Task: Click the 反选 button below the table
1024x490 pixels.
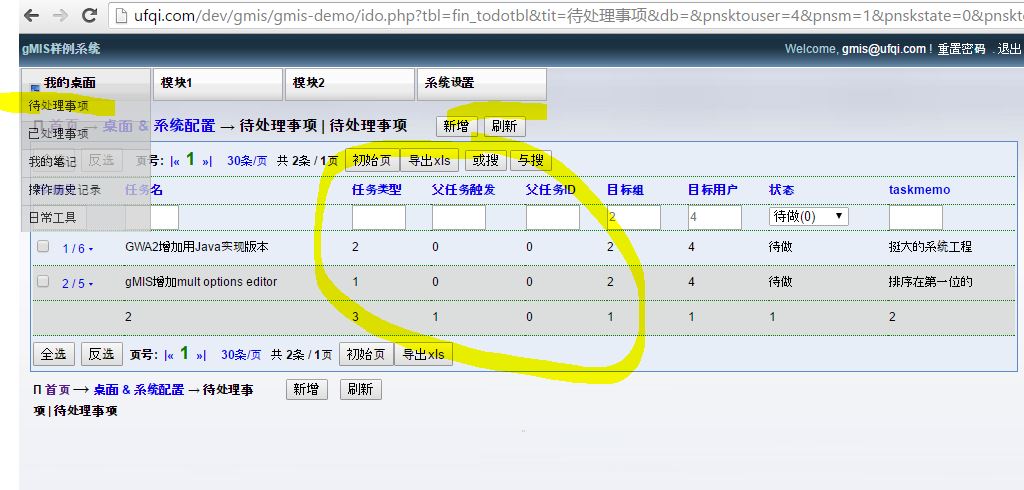Action: pyautogui.click(x=102, y=354)
